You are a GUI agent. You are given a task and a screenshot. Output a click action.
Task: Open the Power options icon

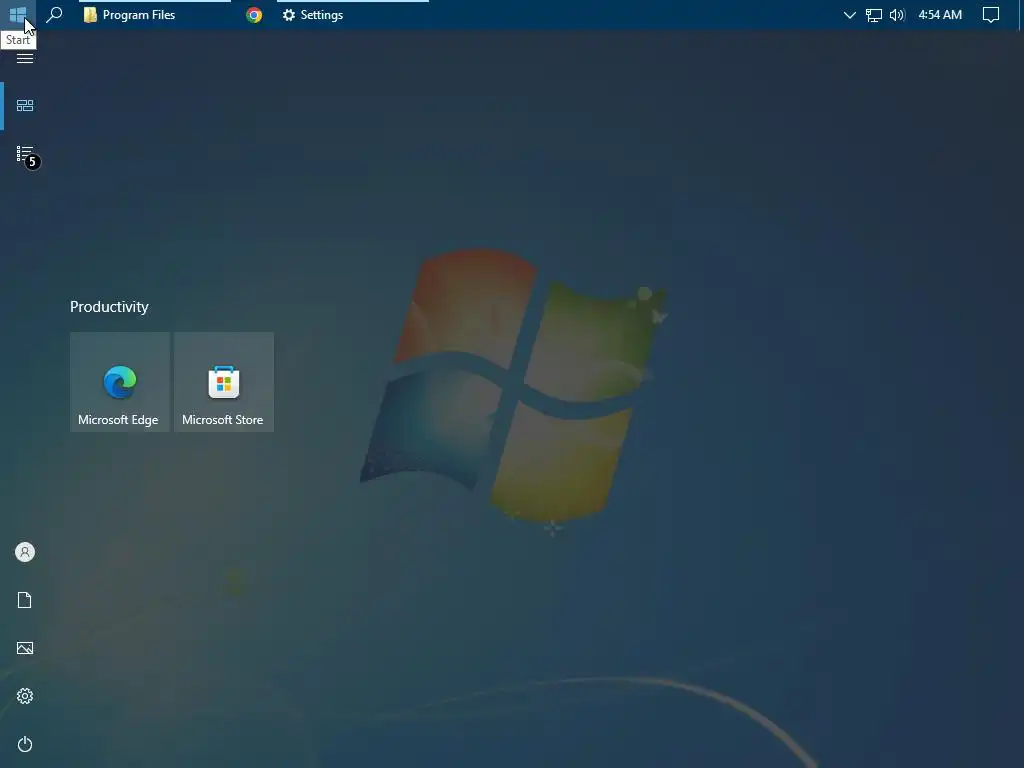click(25, 744)
